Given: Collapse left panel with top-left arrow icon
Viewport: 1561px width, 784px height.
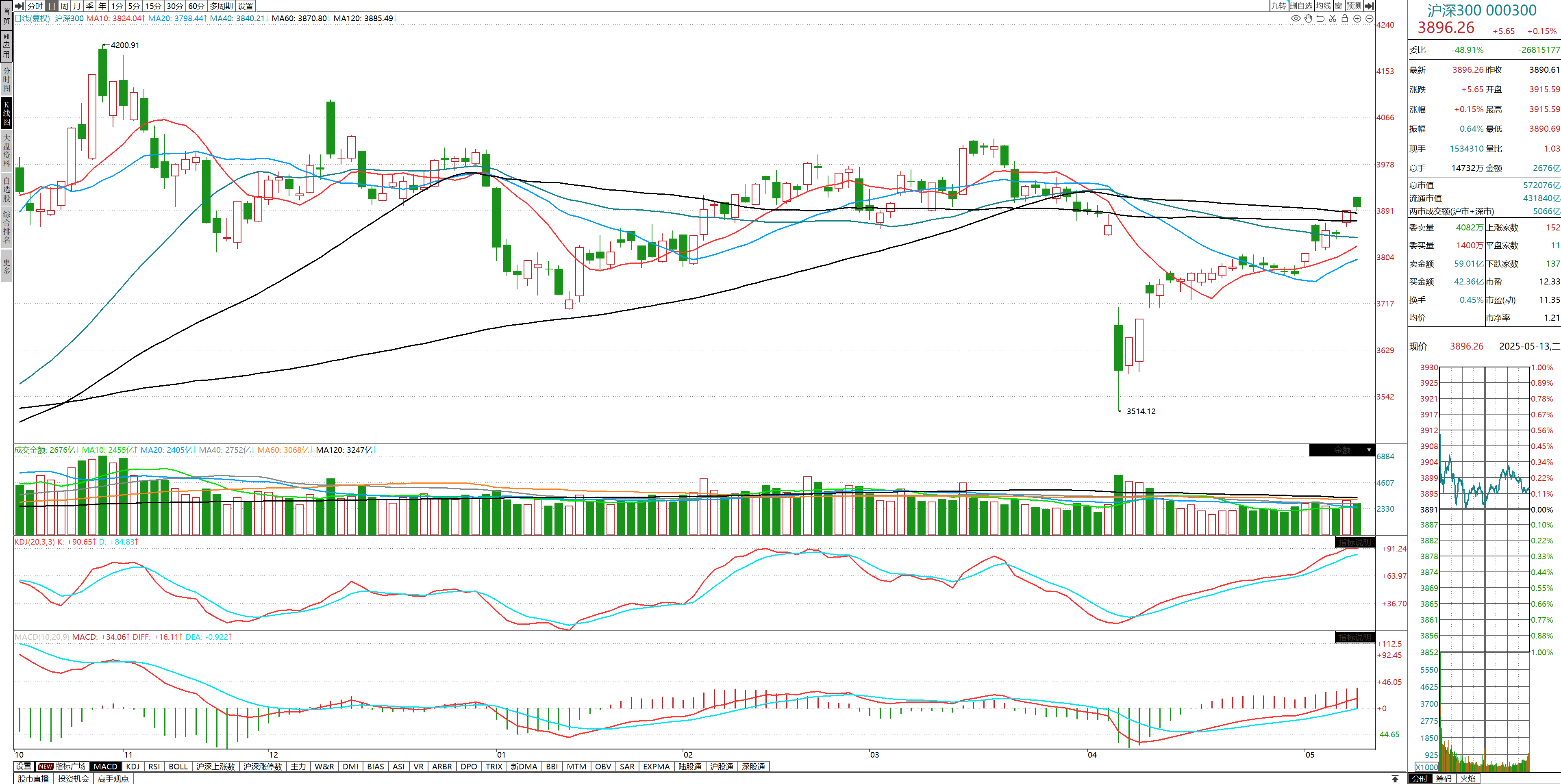Looking at the screenshot, I should point(20,5).
